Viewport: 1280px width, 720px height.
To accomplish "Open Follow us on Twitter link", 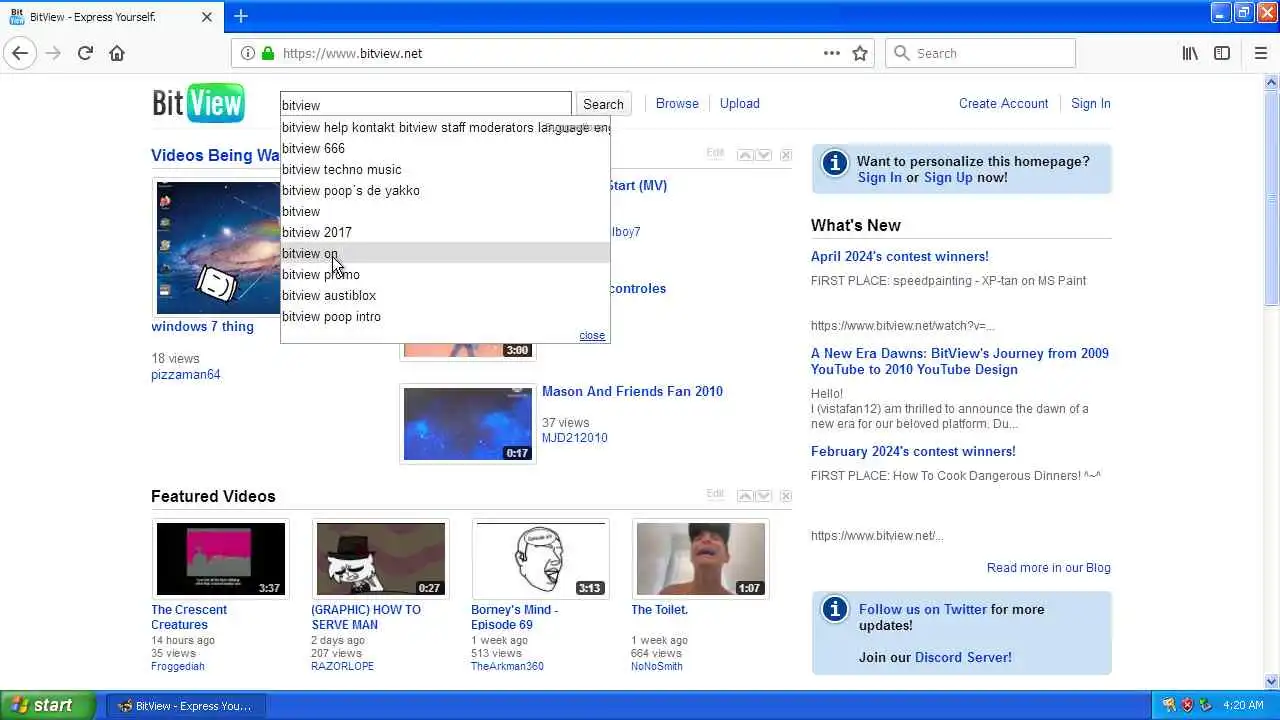I will [923, 609].
